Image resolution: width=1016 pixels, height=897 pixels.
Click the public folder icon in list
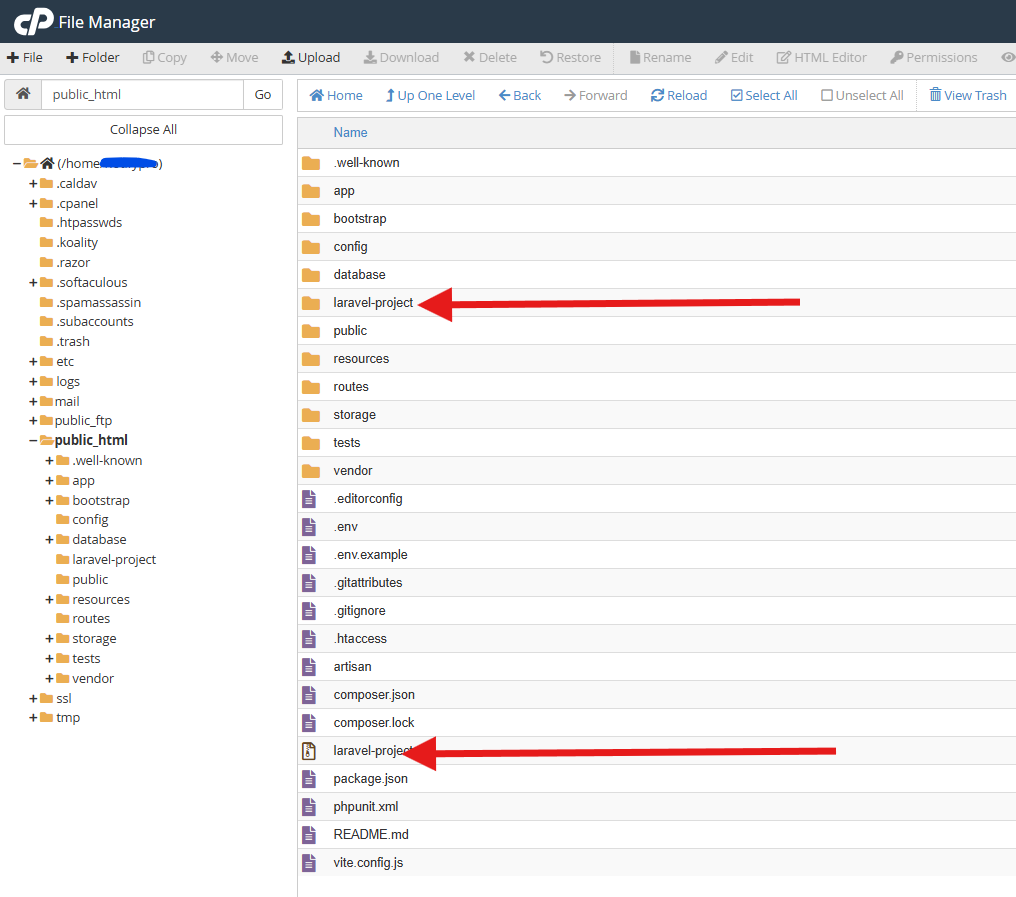coord(311,331)
